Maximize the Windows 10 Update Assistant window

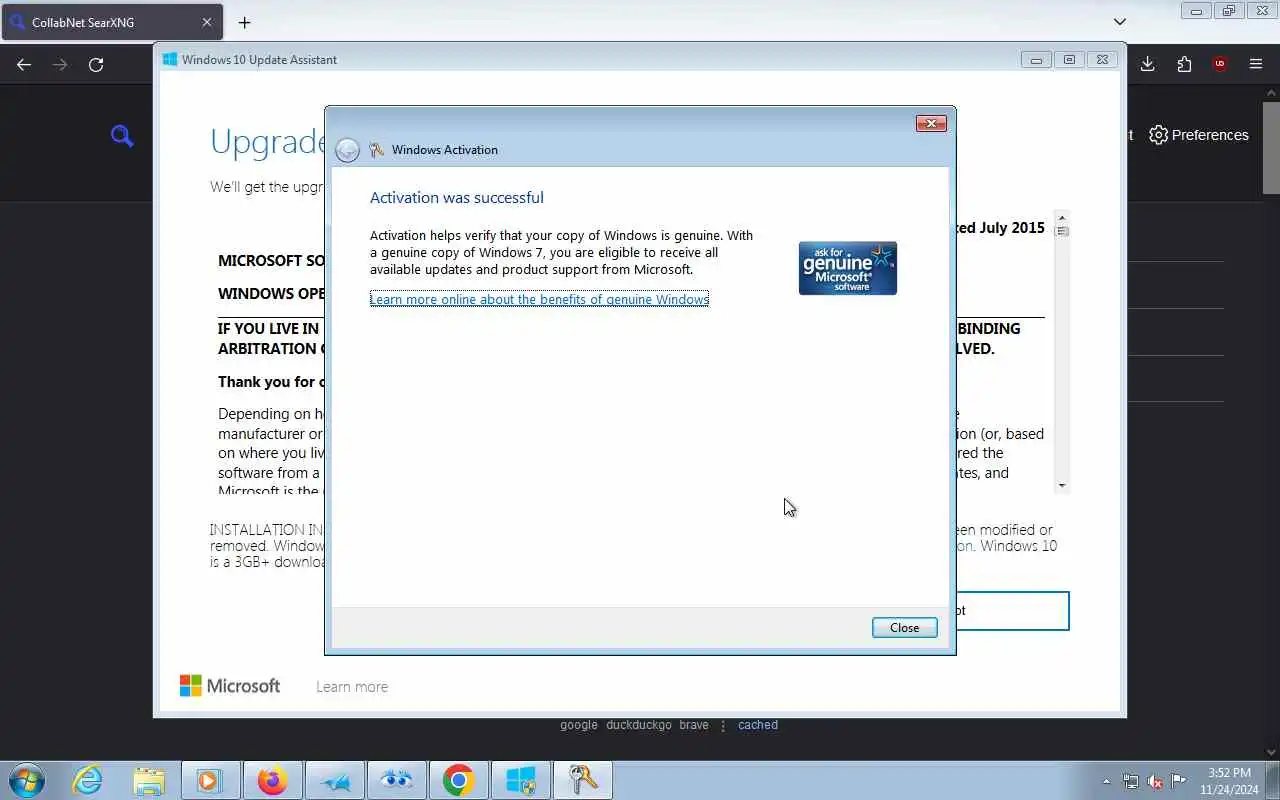click(x=1069, y=60)
